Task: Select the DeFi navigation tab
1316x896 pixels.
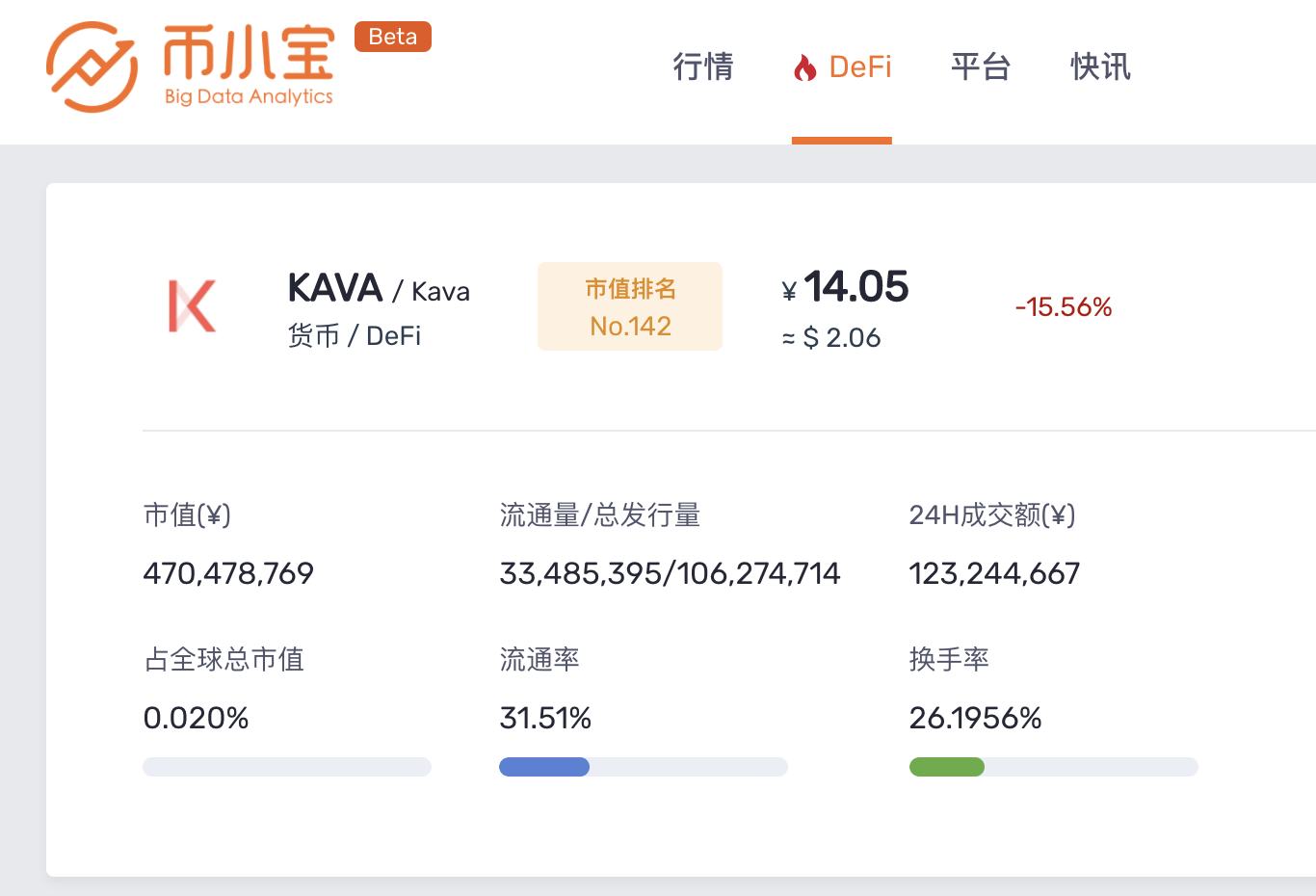Action: click(842, 66)
